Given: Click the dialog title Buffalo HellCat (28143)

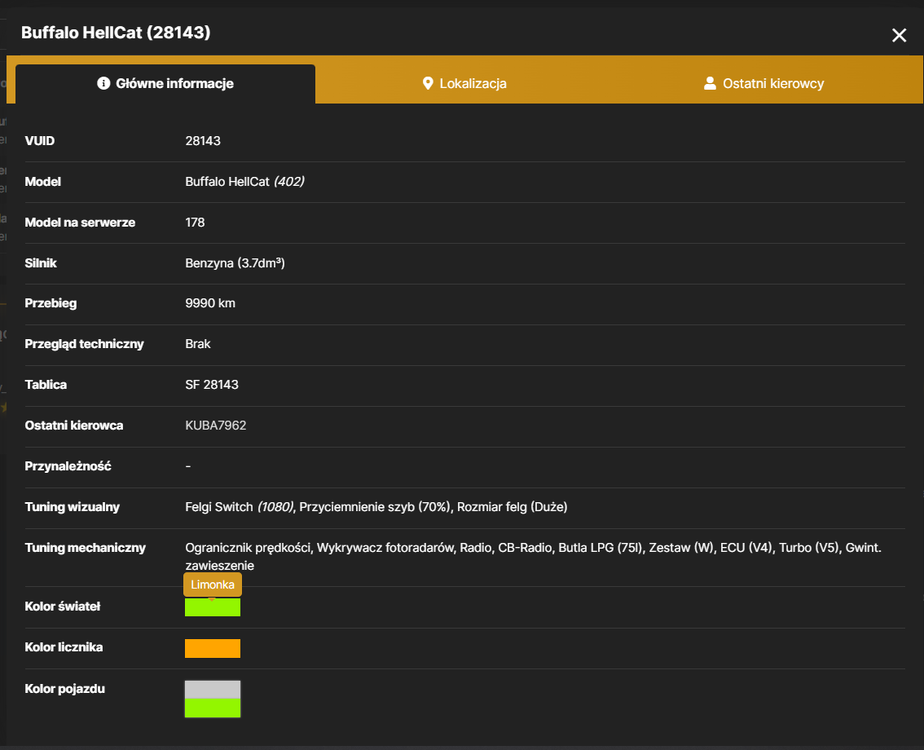Looking at the screenshot, I should tap(116, 32).
